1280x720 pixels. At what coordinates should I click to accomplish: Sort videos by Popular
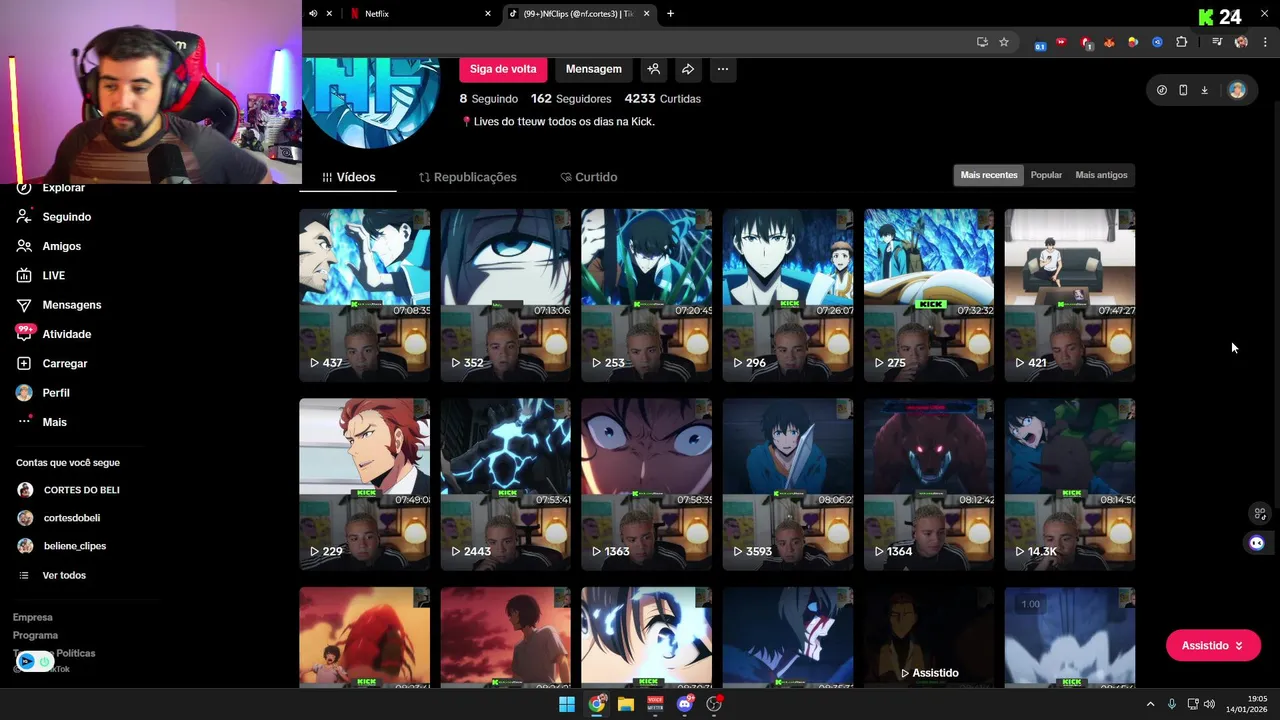(x=1046, y=175)
